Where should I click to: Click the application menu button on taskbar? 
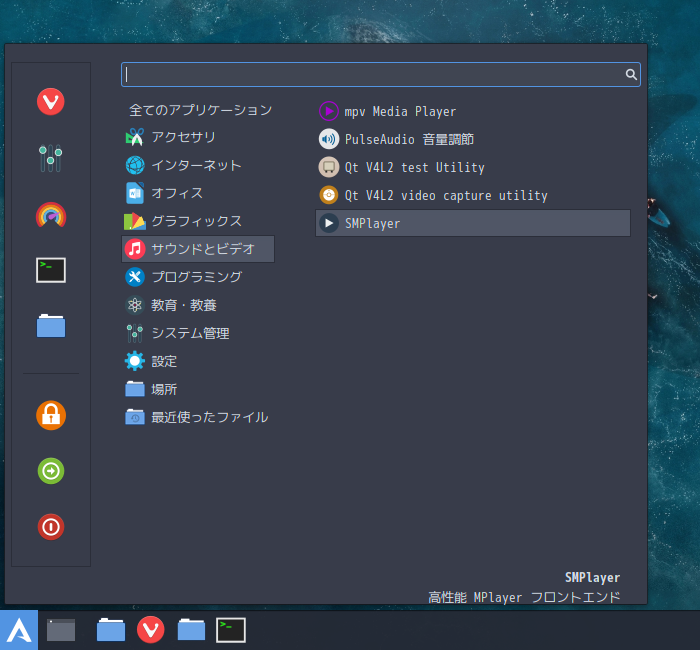click(19, 630)
